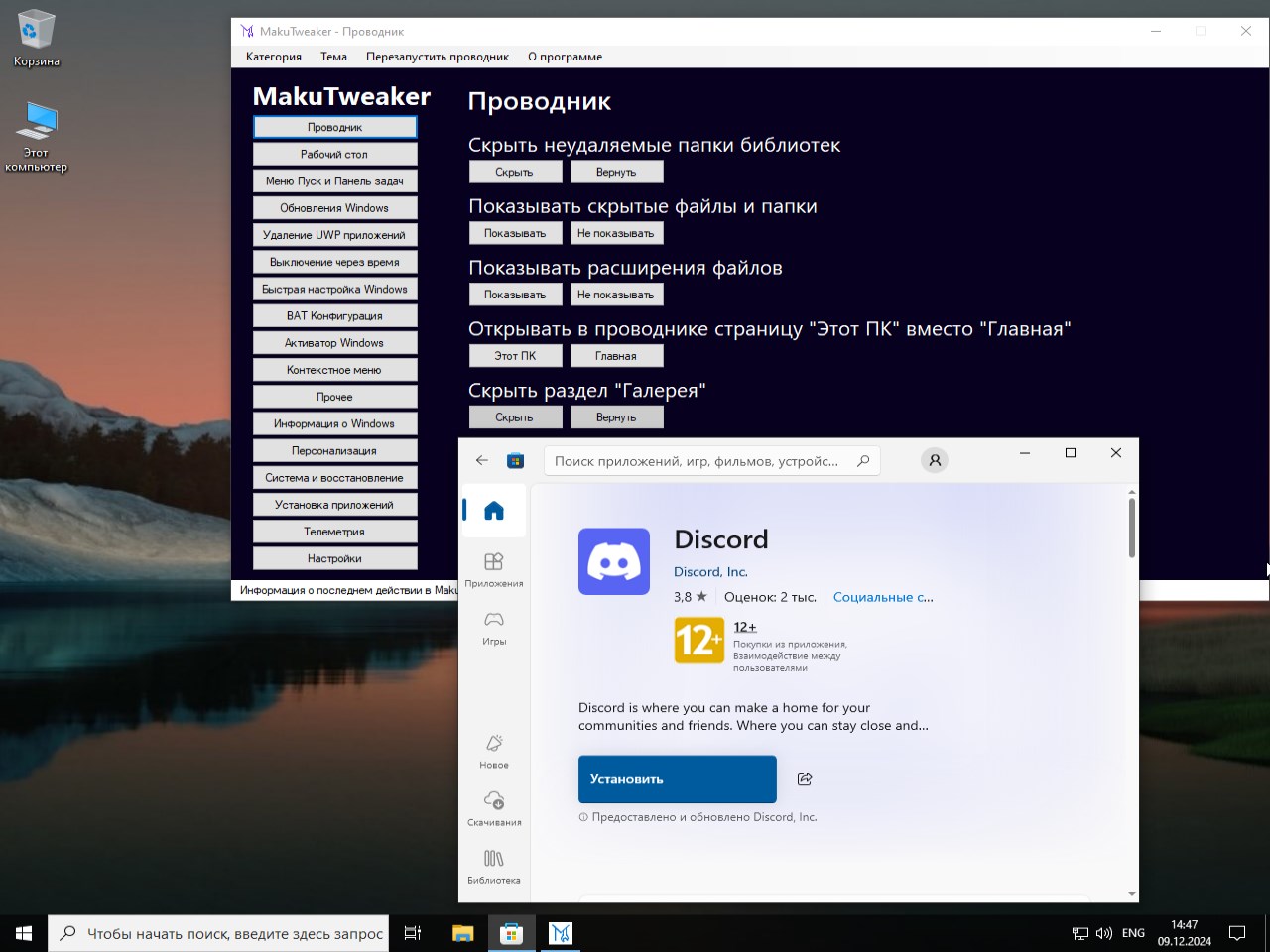Select the Рабочий стол category
1270x952 pixels.
(x=335, y=154)
